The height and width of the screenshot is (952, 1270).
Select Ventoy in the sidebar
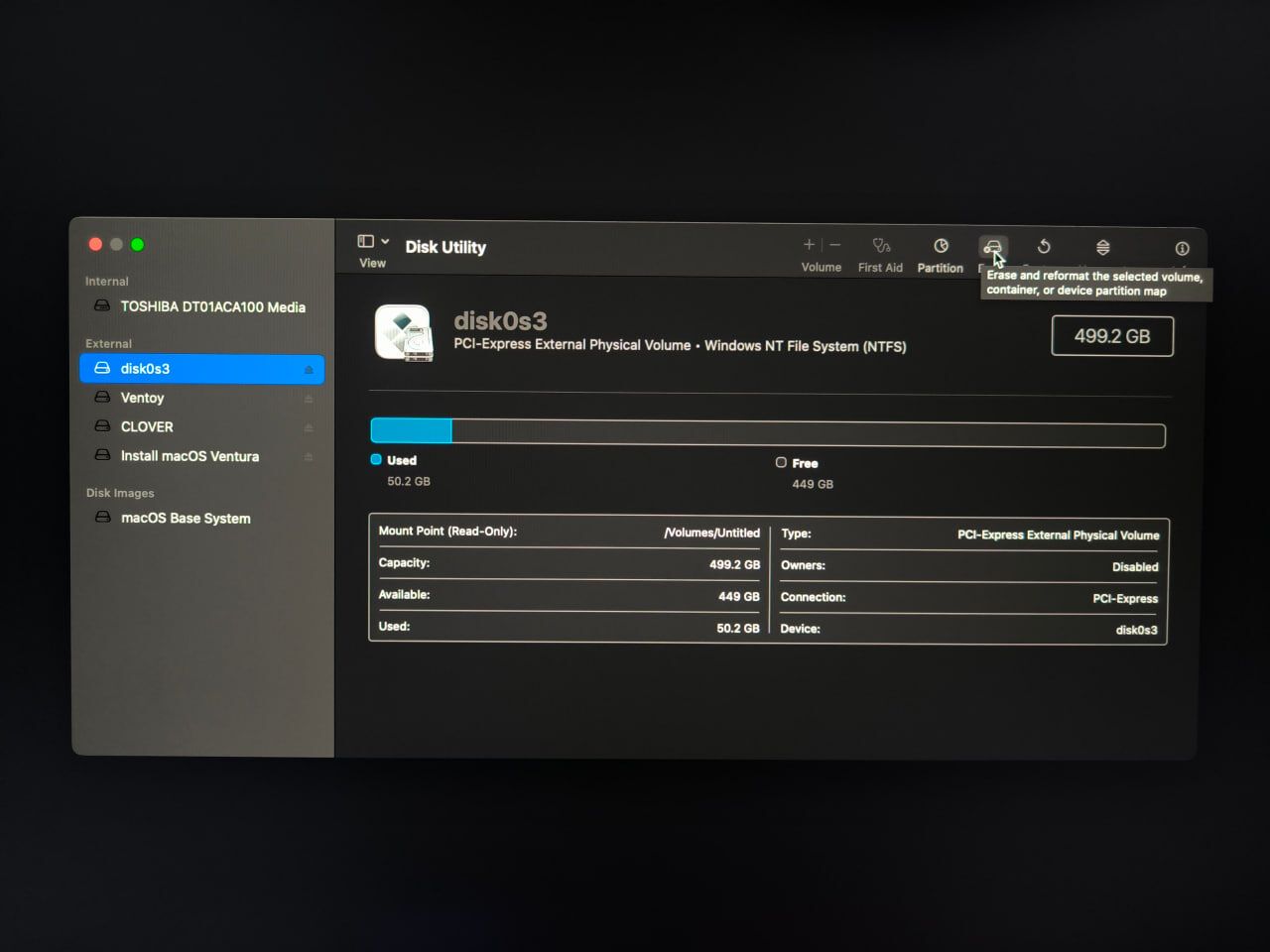(142, 398)
